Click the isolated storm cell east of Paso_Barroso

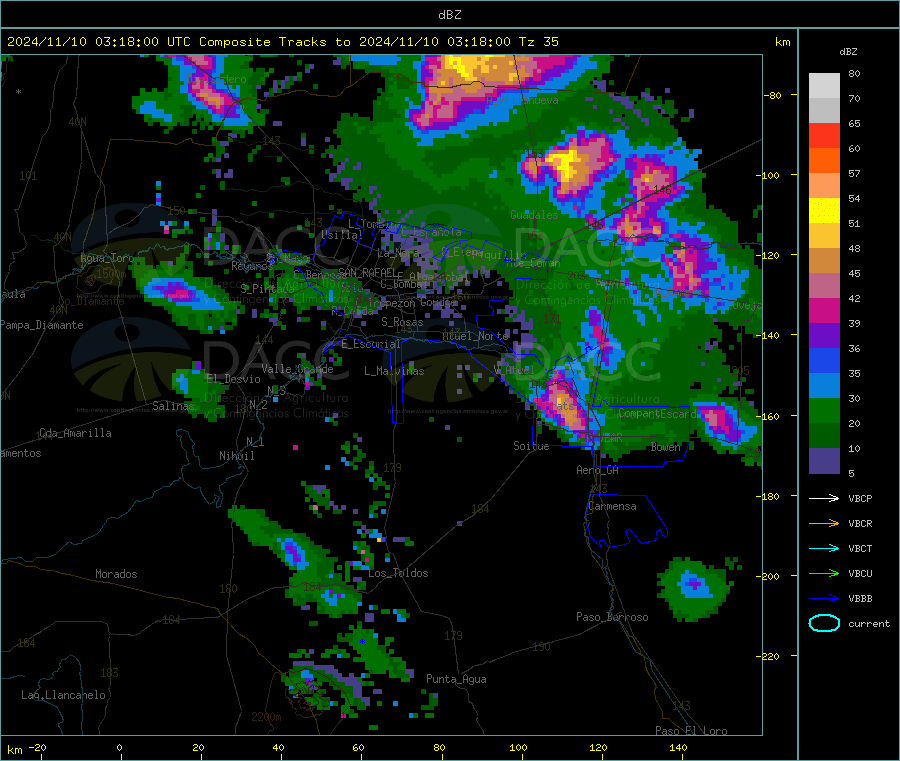(696, 588)
